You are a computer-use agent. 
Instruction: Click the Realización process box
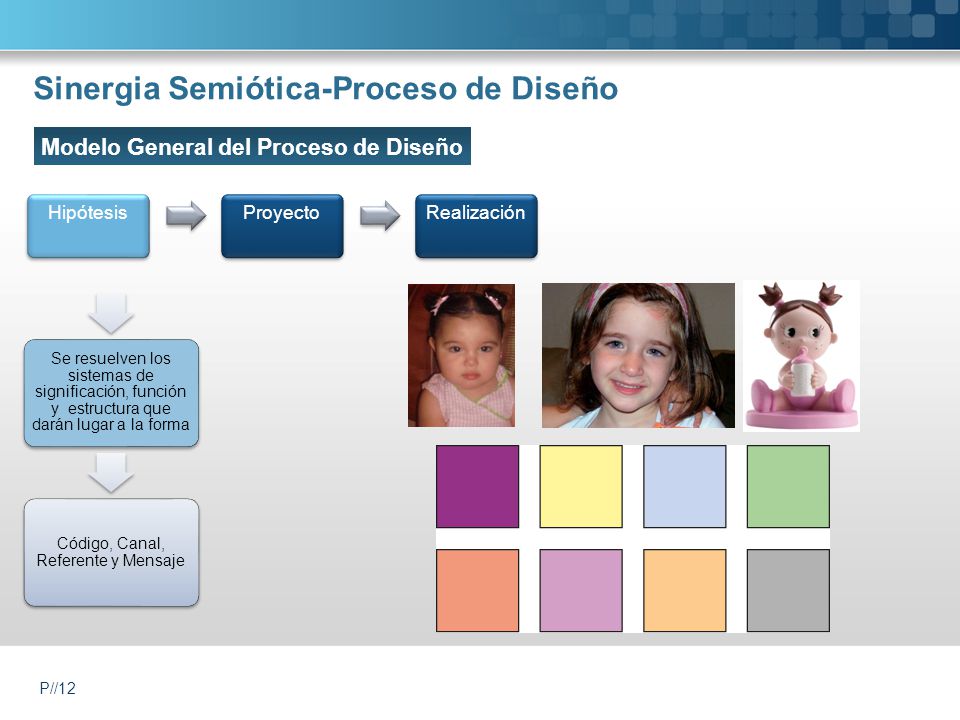[x=476, y=226]
